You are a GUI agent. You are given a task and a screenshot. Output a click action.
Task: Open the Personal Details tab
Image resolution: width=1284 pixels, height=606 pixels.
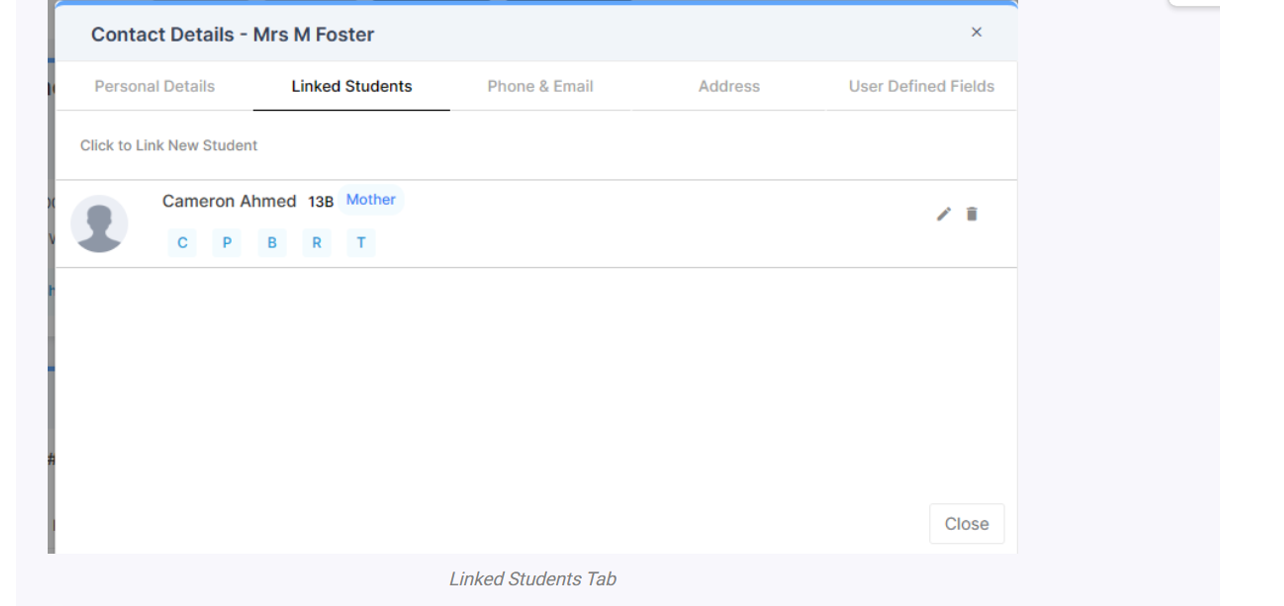coord(155,86)
